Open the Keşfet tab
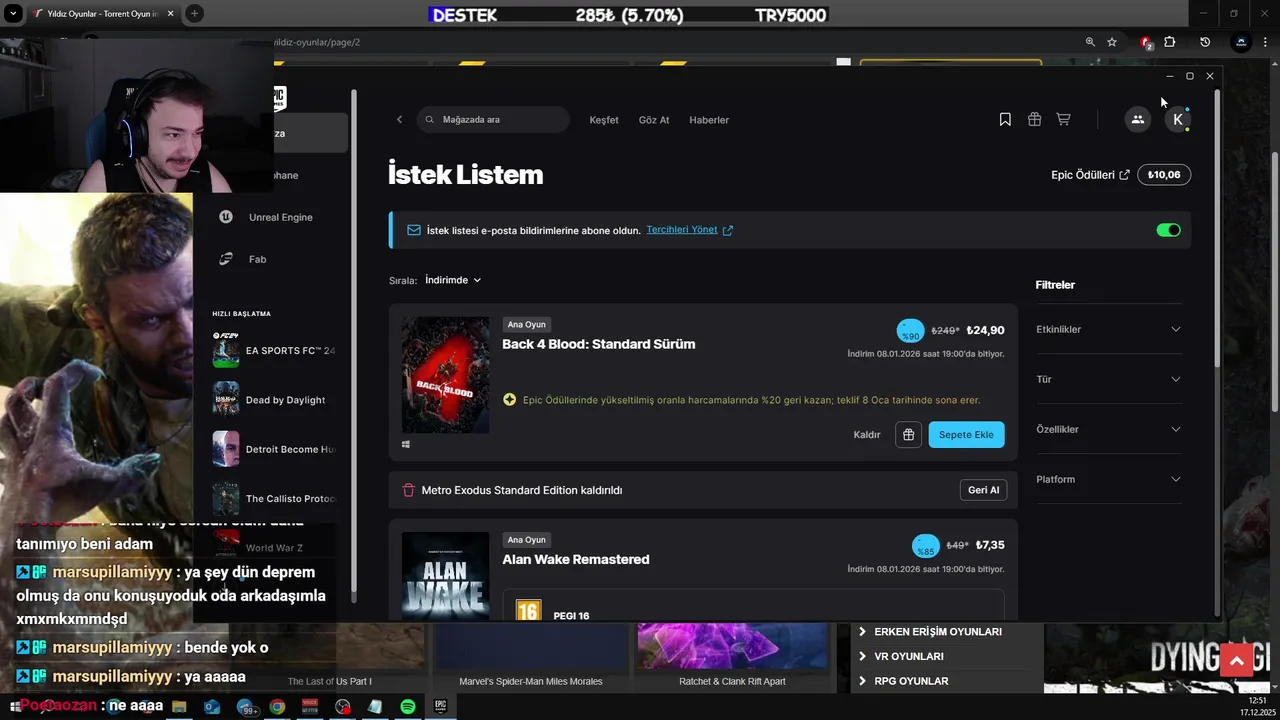Viewport: 1280px width, 720px height. (x=604, y=120)
